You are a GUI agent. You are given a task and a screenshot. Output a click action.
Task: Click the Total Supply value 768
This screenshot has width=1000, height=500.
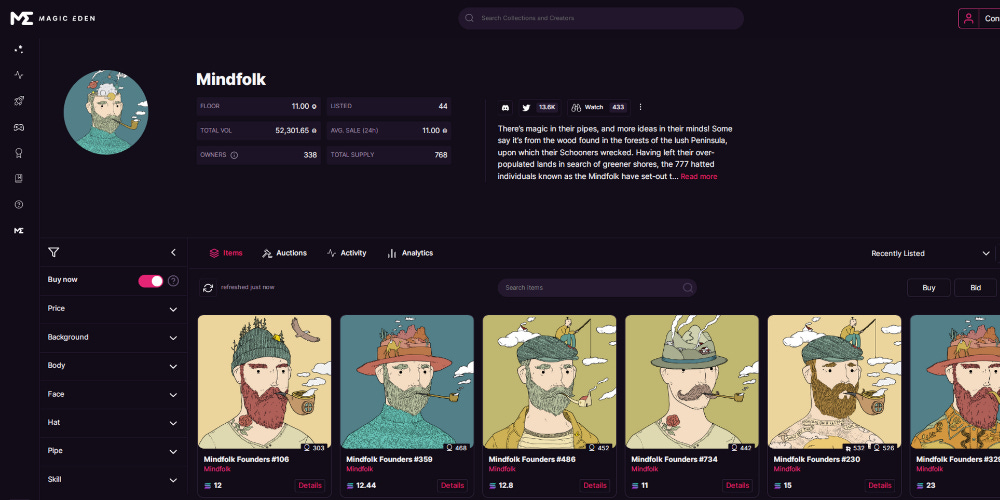(441, 155)
